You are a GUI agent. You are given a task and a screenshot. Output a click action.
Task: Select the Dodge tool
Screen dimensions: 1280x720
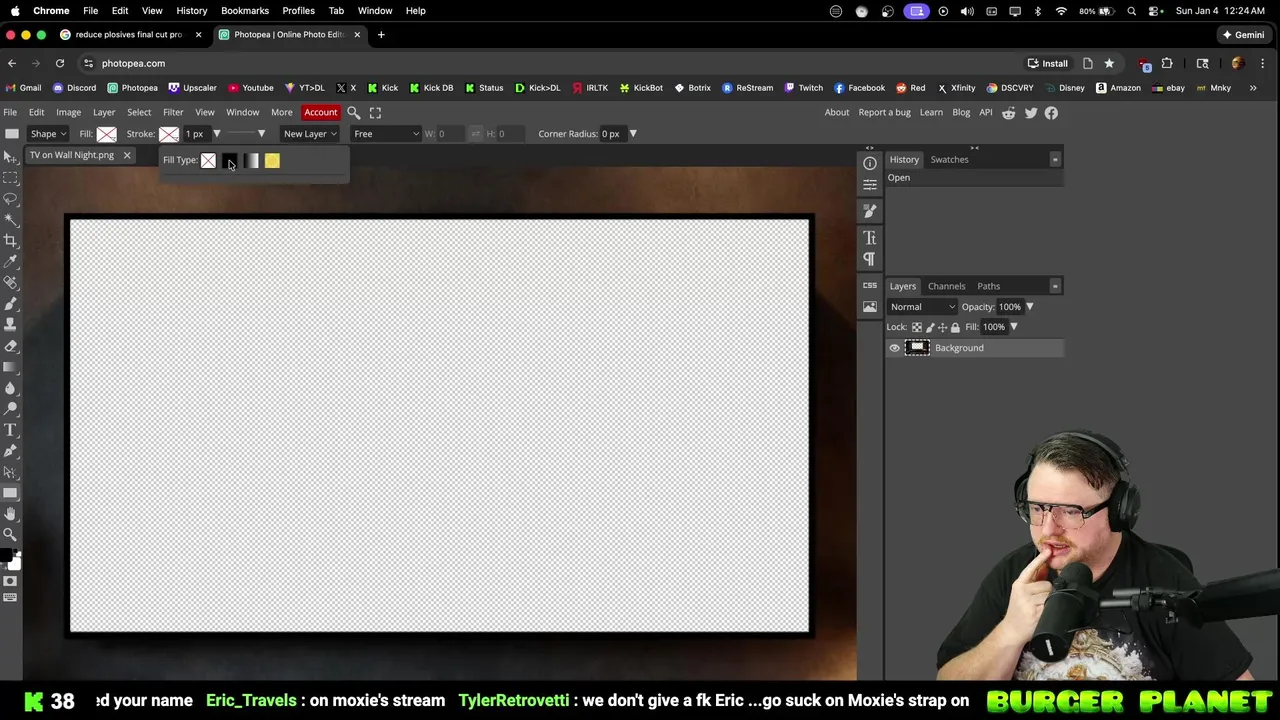(10, 409)
